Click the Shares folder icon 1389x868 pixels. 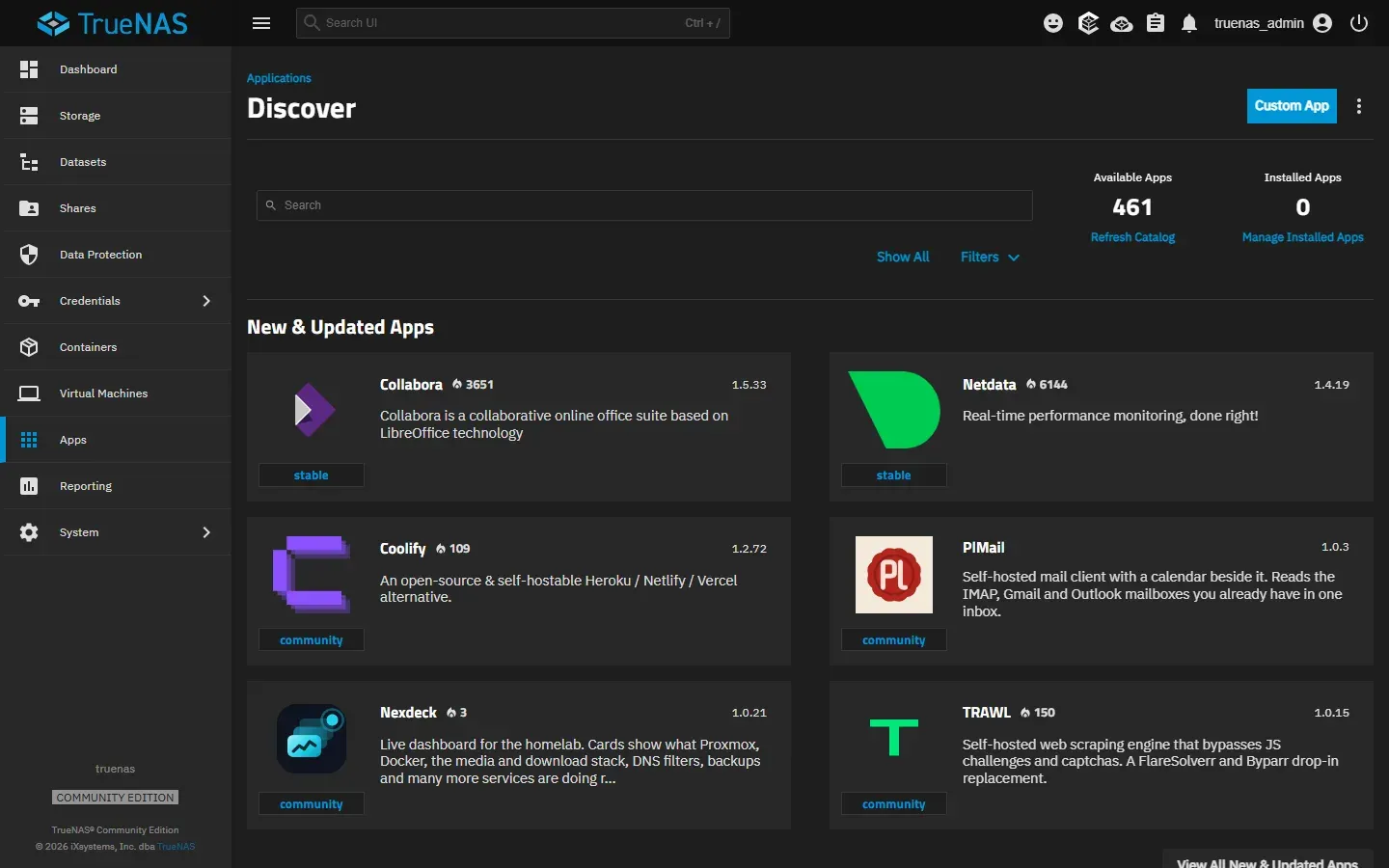click(x=29, y=208)
